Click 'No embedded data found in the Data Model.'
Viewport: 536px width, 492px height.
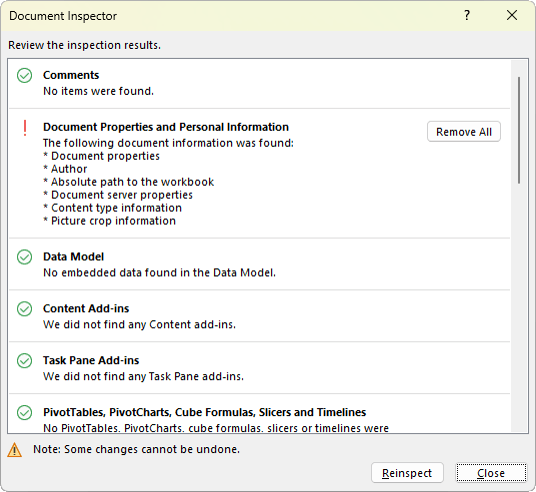(x=159, y=273)
